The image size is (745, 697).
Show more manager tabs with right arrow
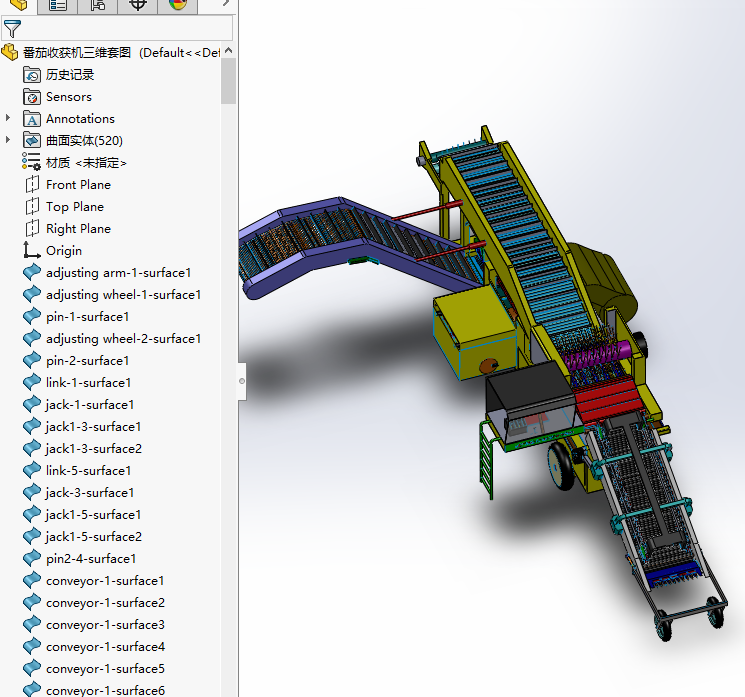point(227,5)
